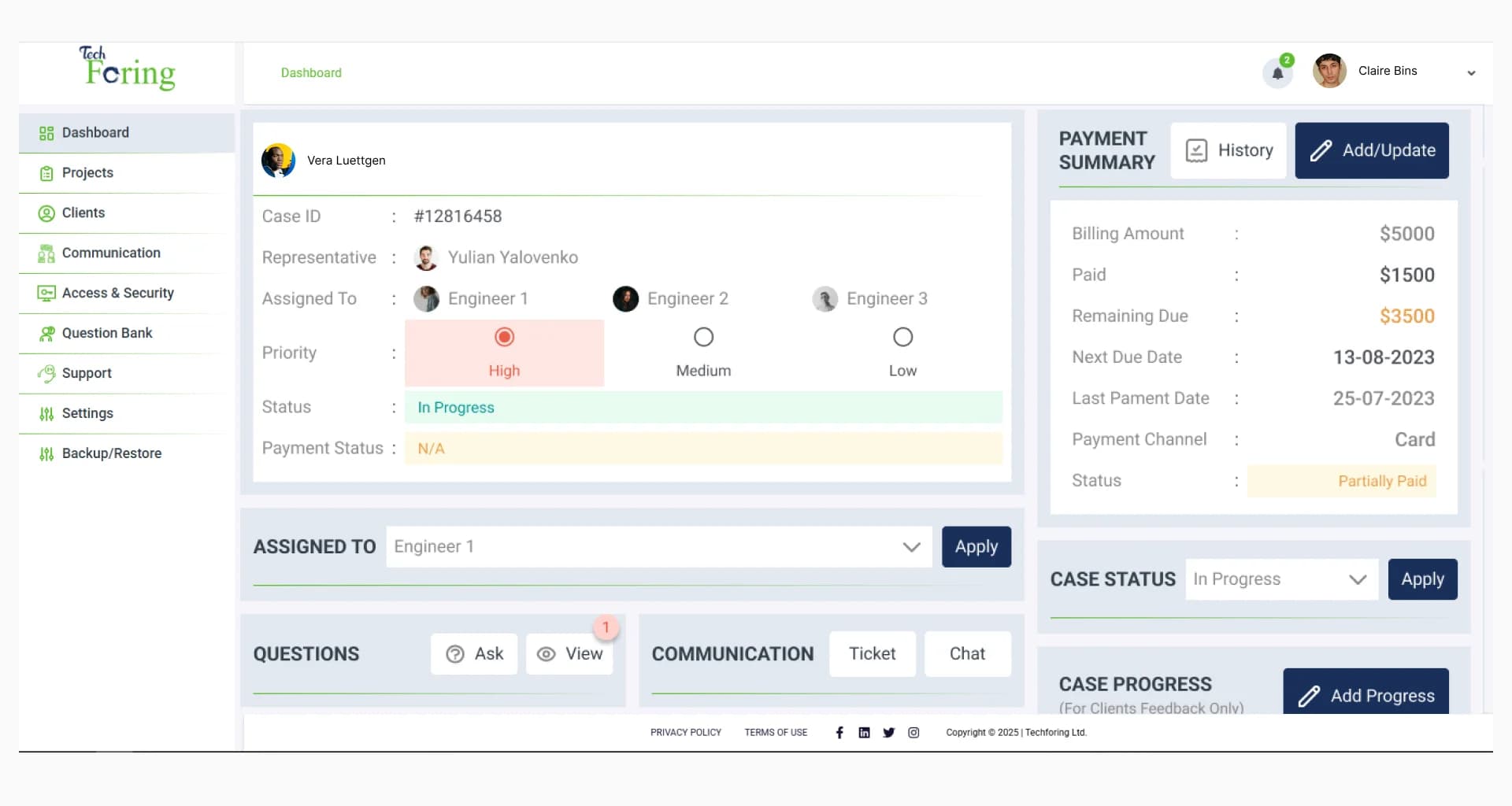Click the Access & Security icon
Image resolution: width=1512 pixels, height=806 pixels.
(46, 294)
